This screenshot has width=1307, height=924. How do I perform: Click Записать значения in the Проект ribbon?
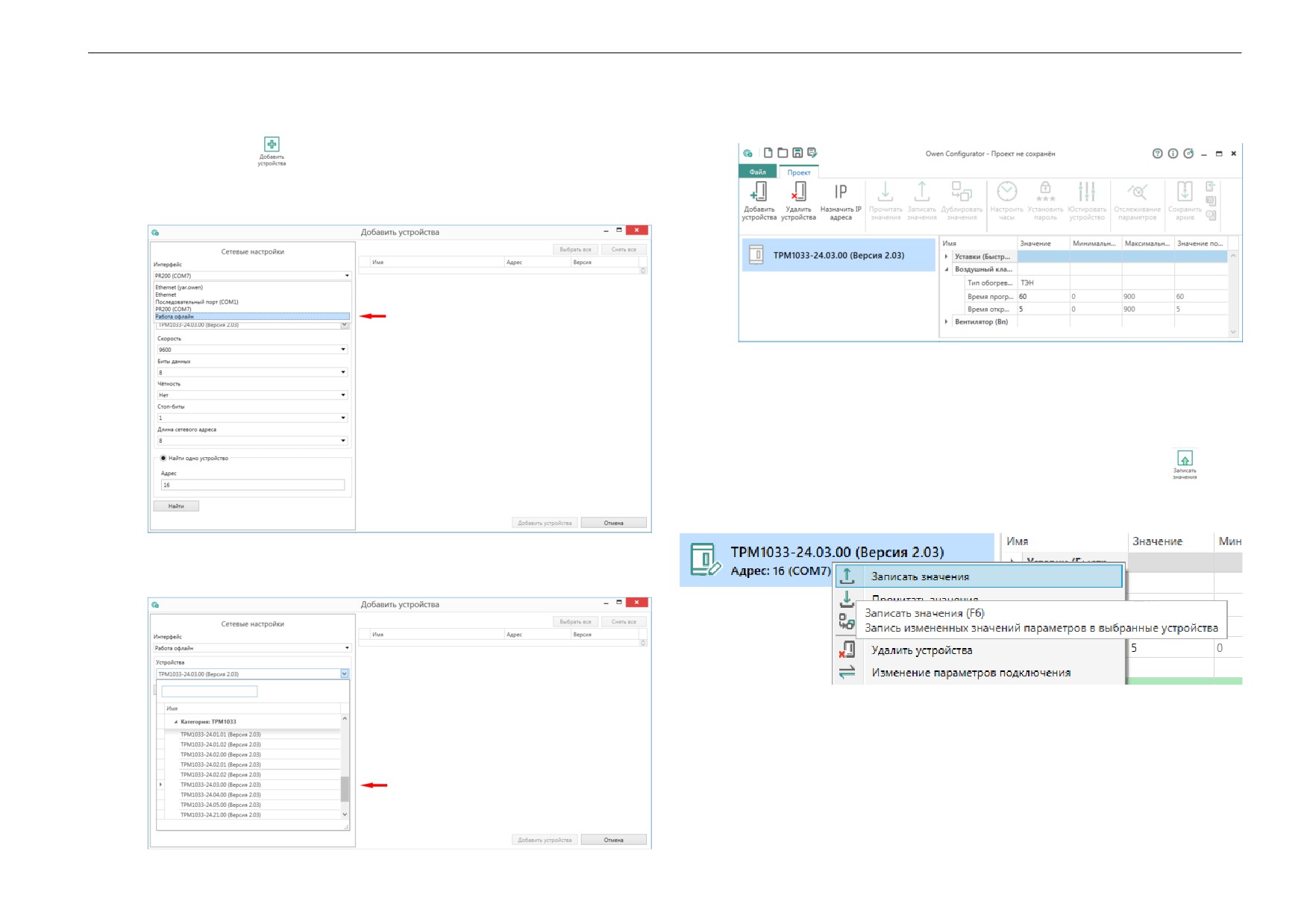(x=922, y=201)
